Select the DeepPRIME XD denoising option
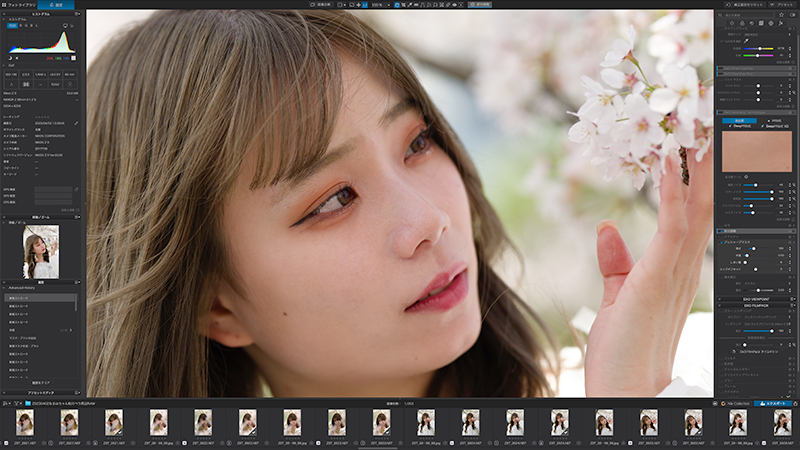800x450 pixels. click(774, 126)
